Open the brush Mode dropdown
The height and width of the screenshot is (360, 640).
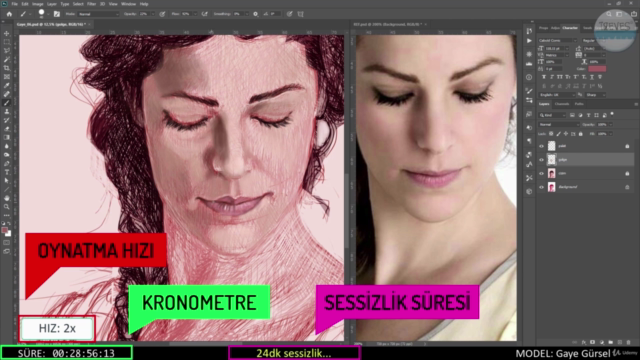point(98,14)
